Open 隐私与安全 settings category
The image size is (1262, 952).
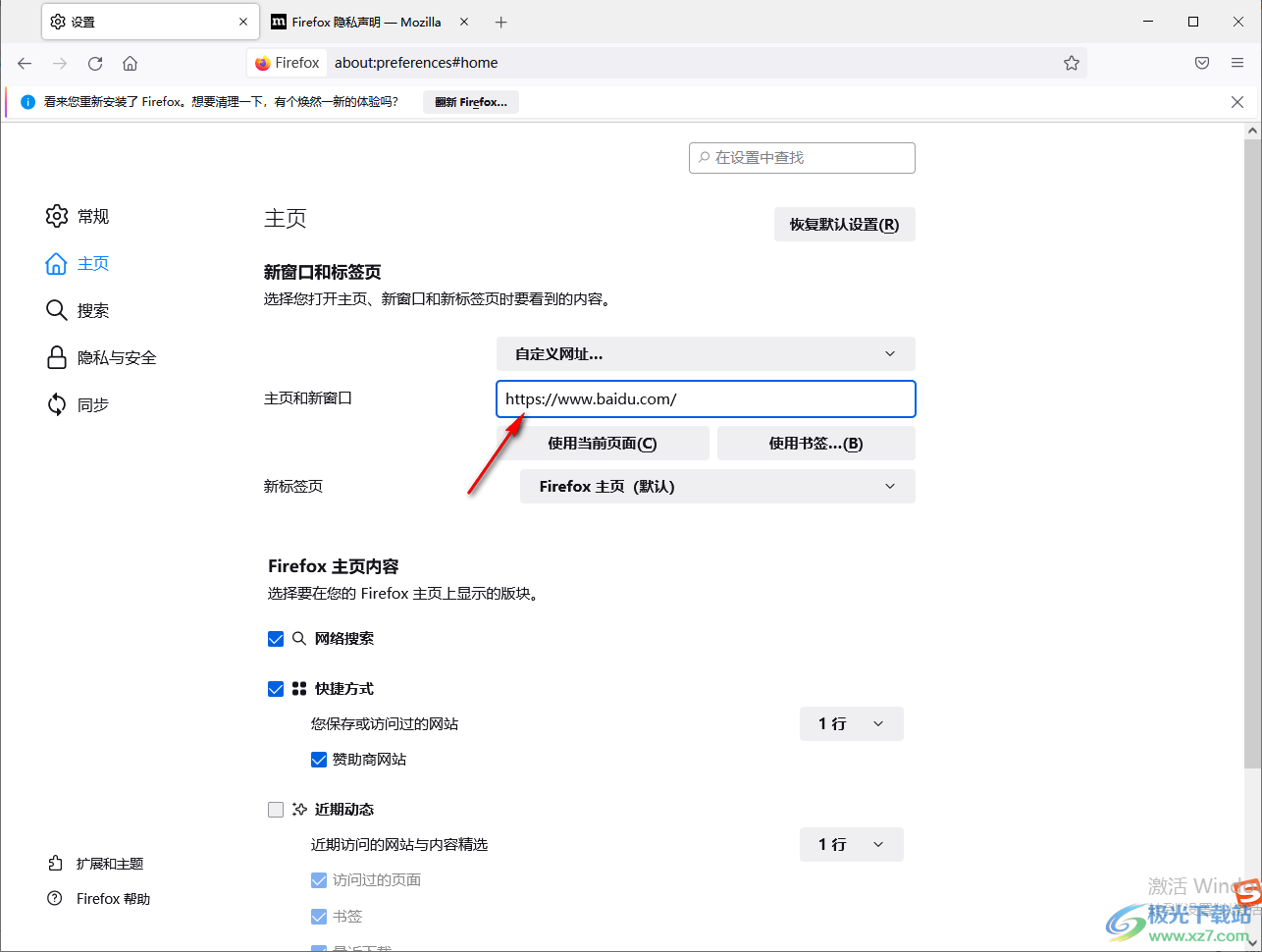[x=101, y=357]
